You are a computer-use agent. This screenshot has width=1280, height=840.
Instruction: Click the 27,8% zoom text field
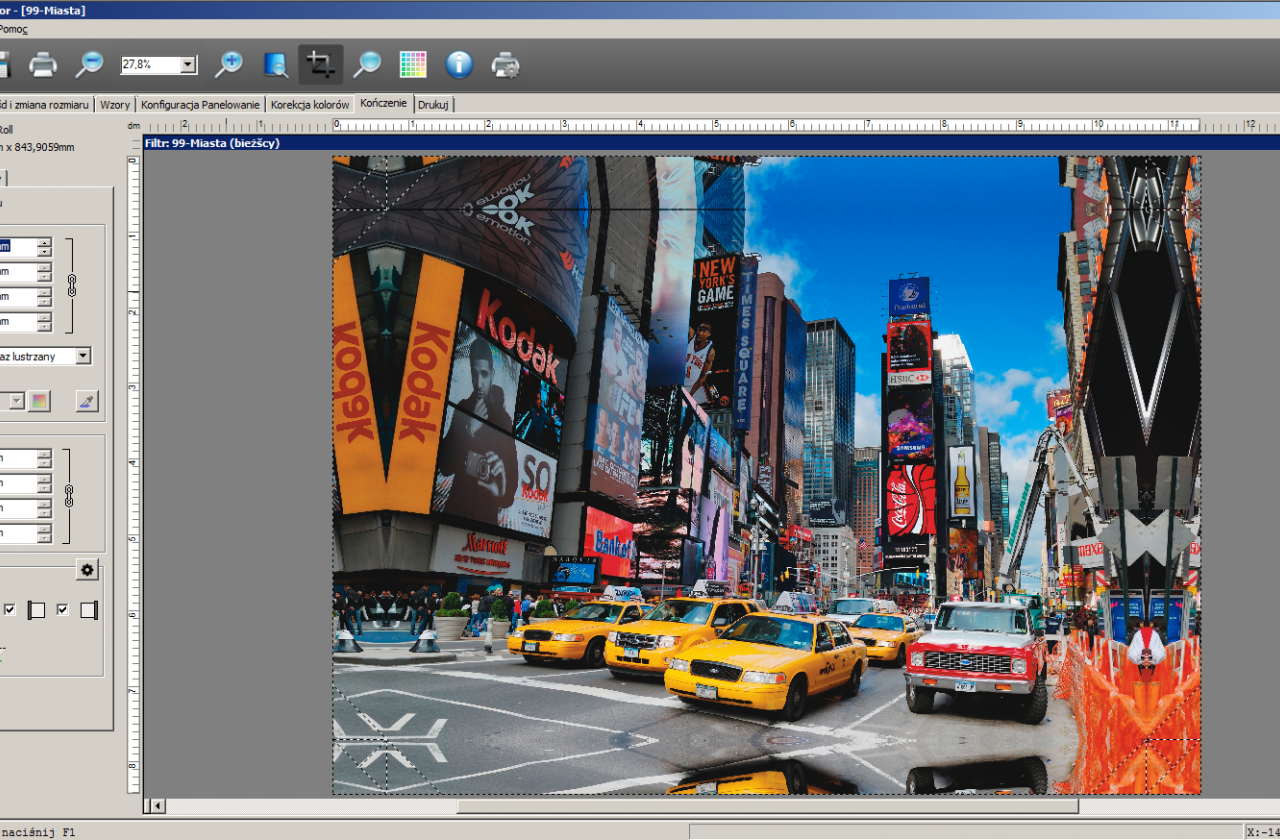150,65
